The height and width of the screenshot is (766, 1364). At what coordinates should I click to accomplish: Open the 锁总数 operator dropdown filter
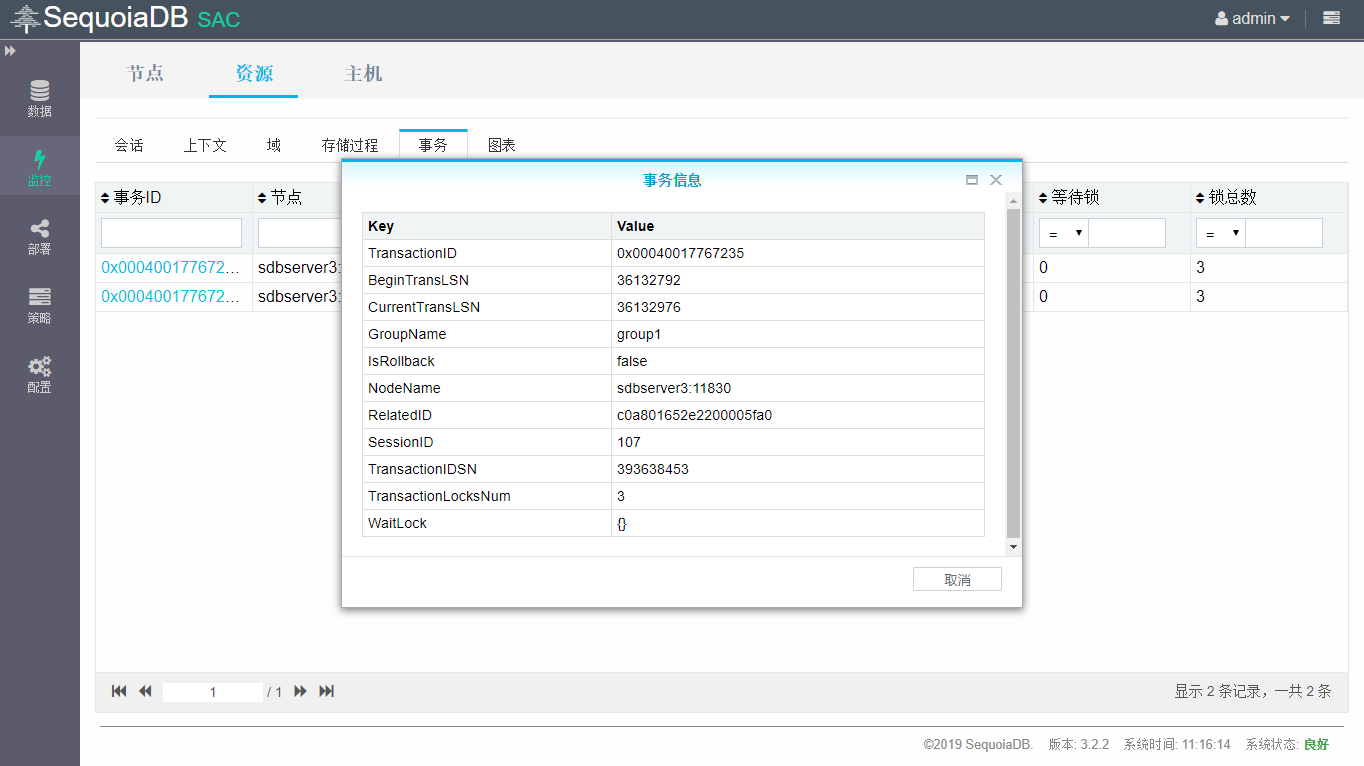[1220, 233]
